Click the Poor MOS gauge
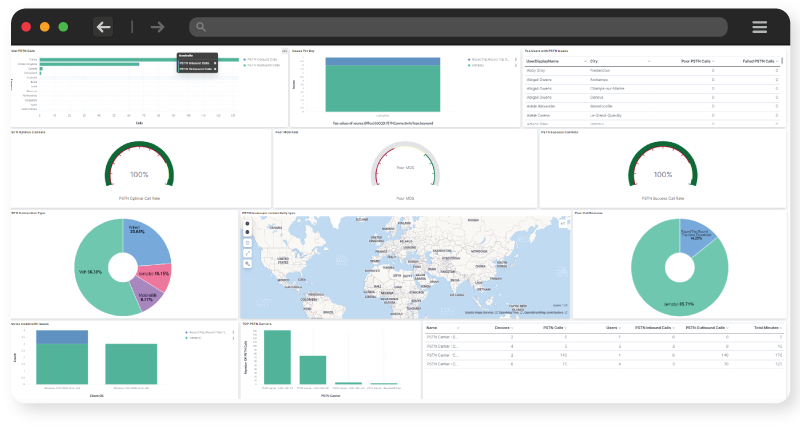The width and height of the screenshot is (800, 429). (x=405, y=164)
